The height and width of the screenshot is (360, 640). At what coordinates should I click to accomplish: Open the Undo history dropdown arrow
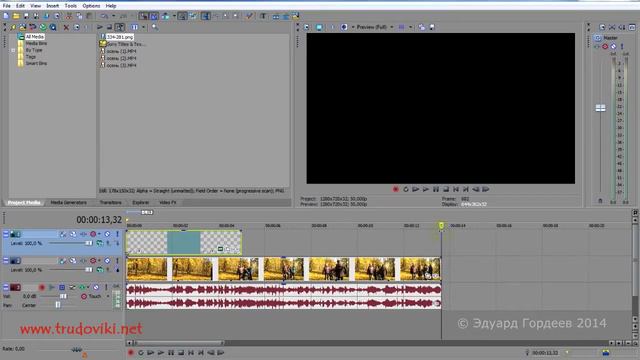point(113,16)
